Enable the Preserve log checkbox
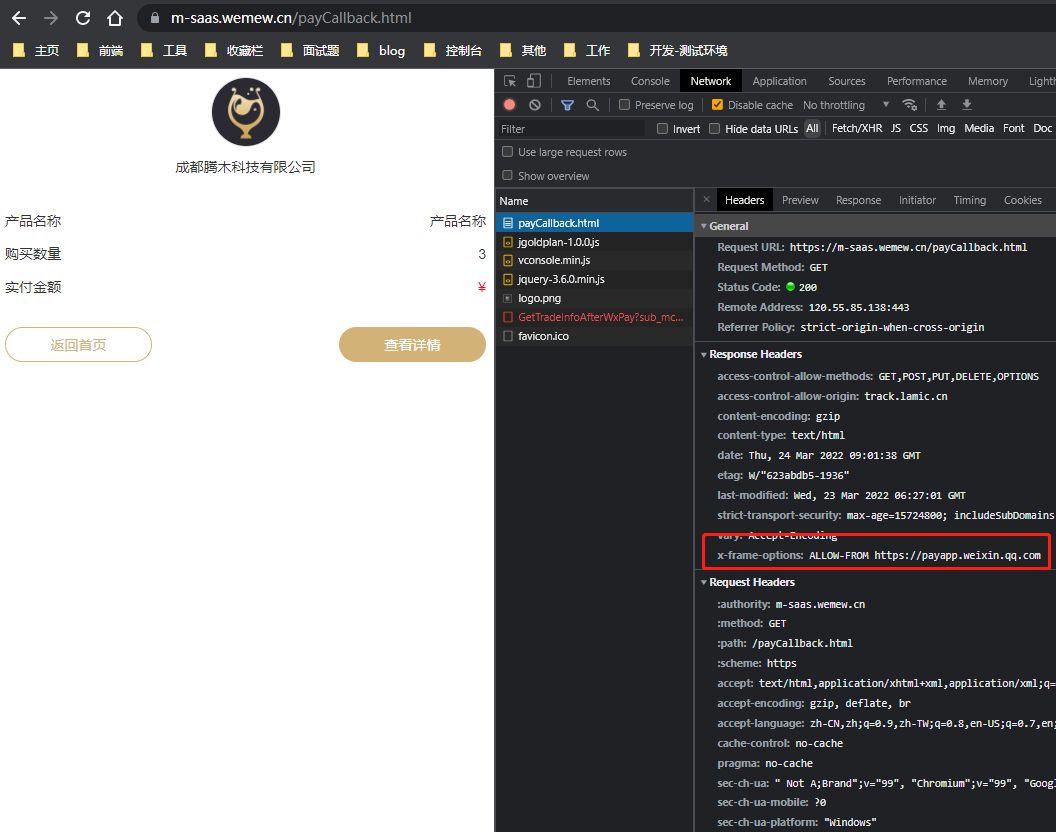The image size is (1056, 832). [x=624, y=104]
